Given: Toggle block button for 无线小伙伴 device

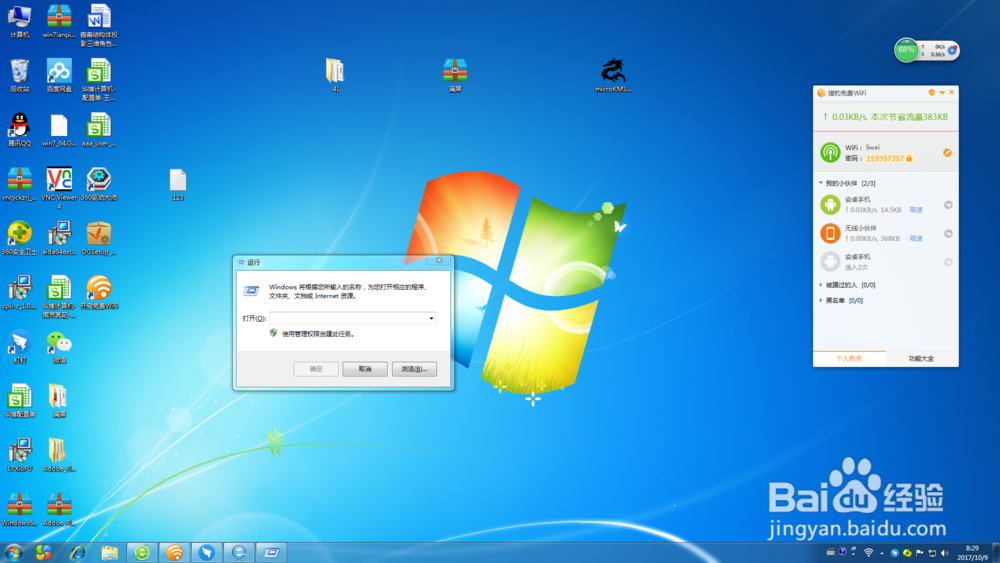Looking at the screenshot, I should pos(948,233).
